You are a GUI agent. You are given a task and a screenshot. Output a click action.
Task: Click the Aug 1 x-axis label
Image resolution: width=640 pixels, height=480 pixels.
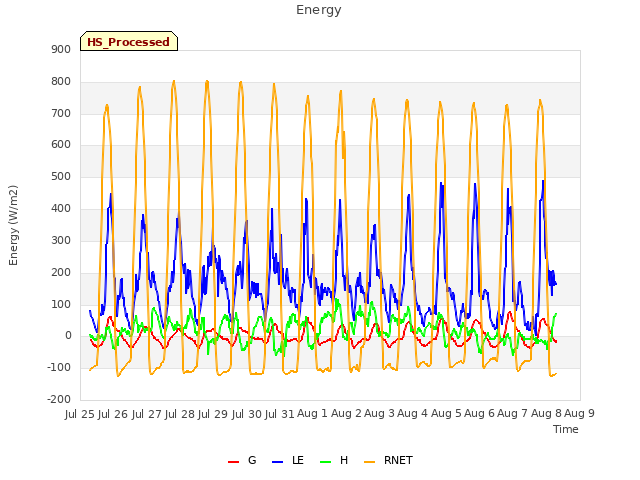click(x=312, y=413)
